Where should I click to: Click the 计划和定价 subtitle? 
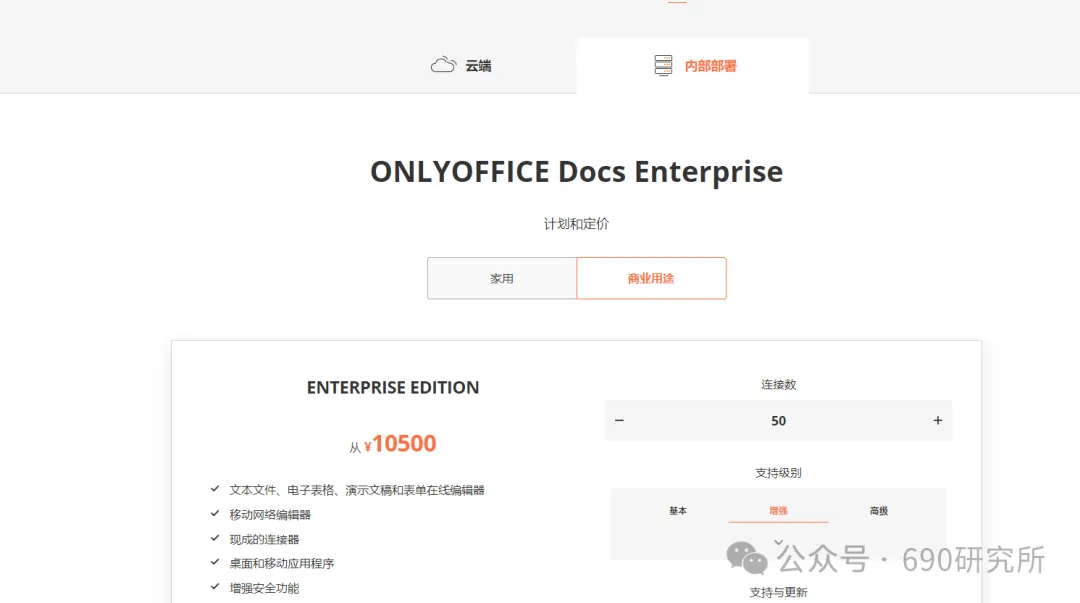[577, 224]
